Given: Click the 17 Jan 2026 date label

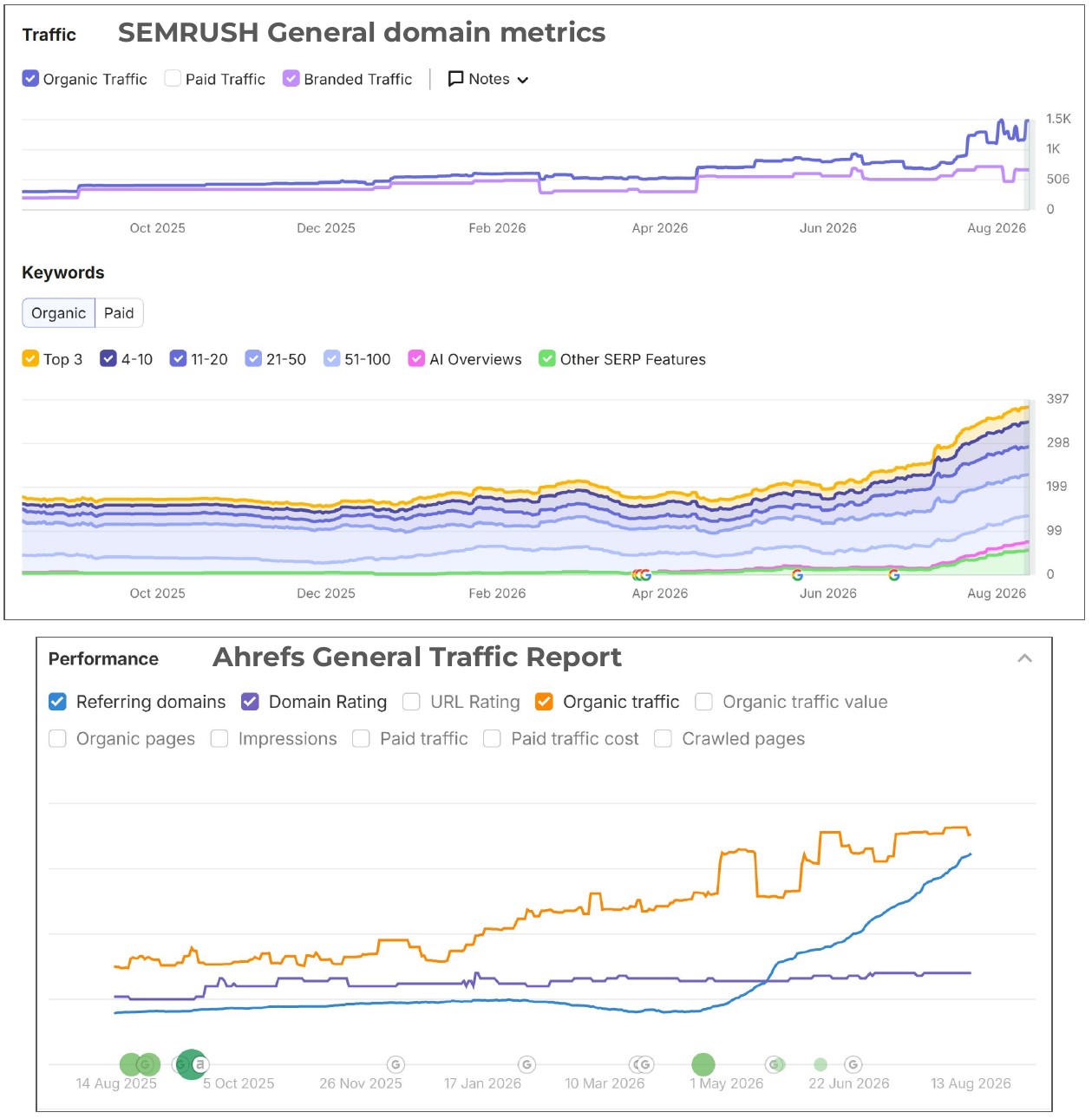Looking at the screenshot, I should click(482, 1083).
